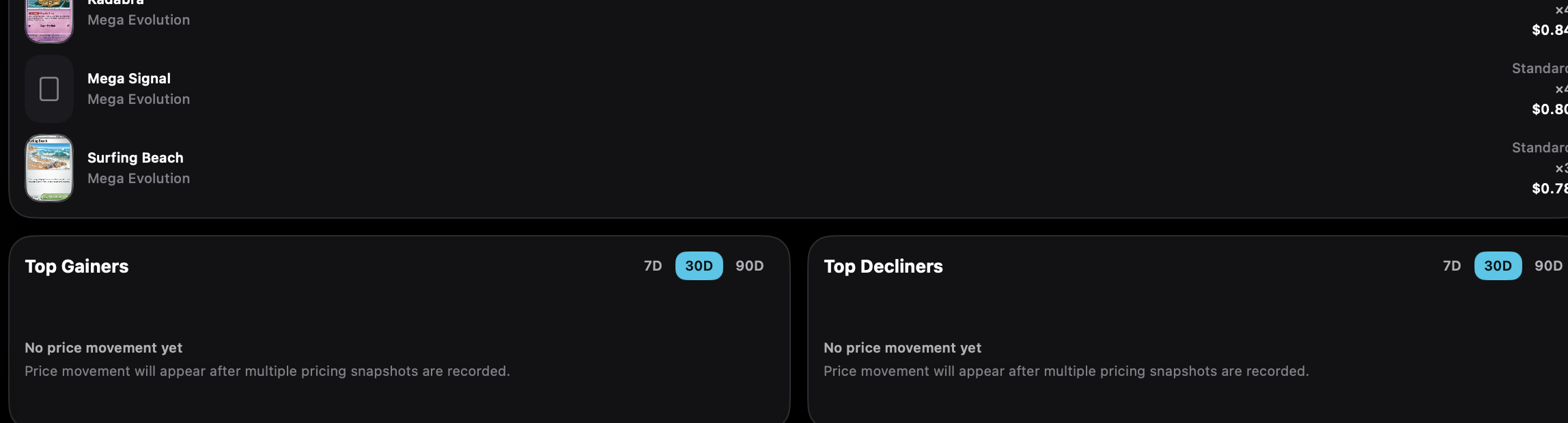Click Mega Evolution set under Surfing Beach
This screenshot has width=1568, height=423.
(139, 178)
